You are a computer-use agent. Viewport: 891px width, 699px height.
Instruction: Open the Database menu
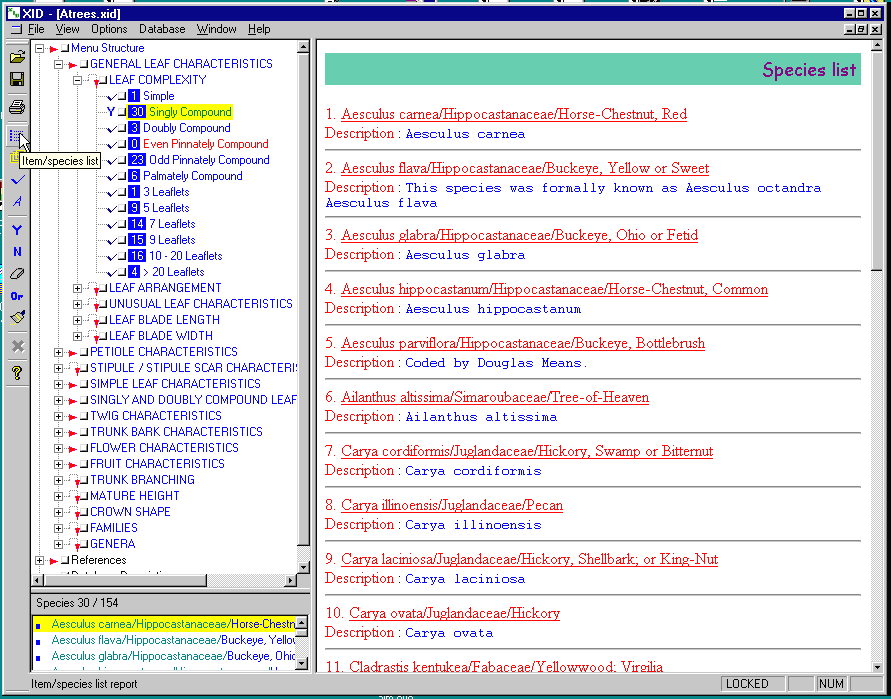click(162, 29)
